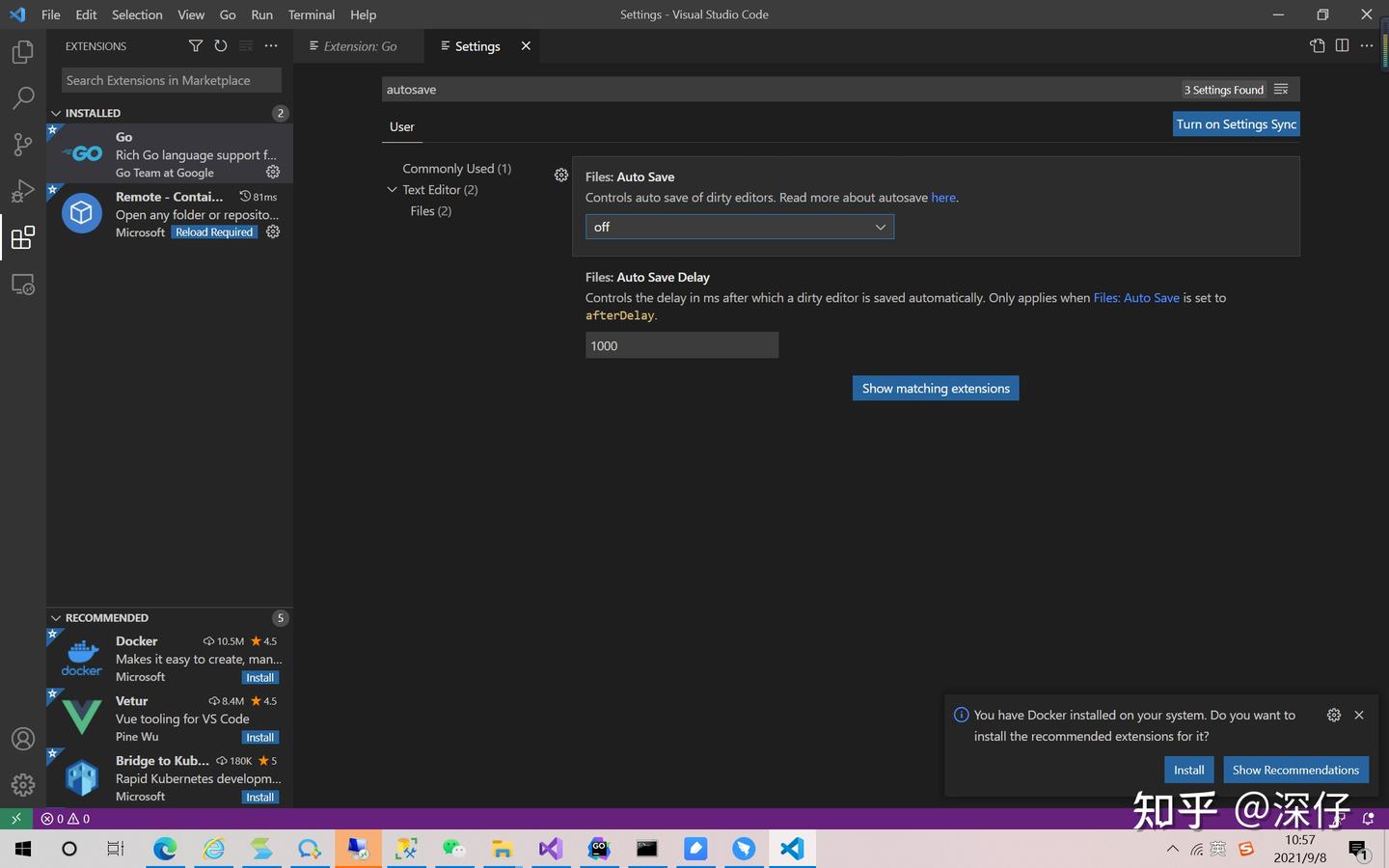Click the Auto Save Delay input field
1389x868 pixels.
point(681,345)
